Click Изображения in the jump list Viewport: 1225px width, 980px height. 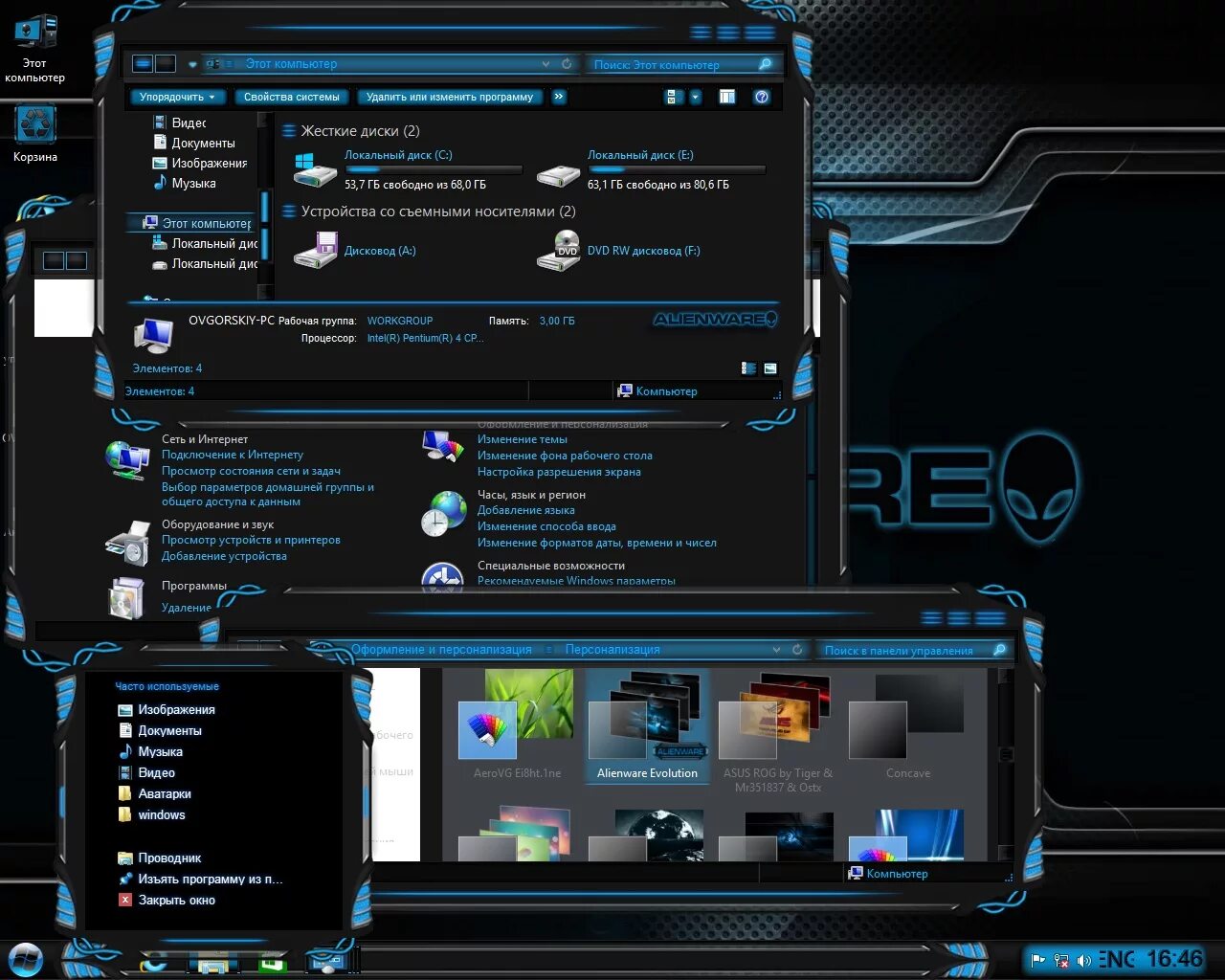(167, 709)
